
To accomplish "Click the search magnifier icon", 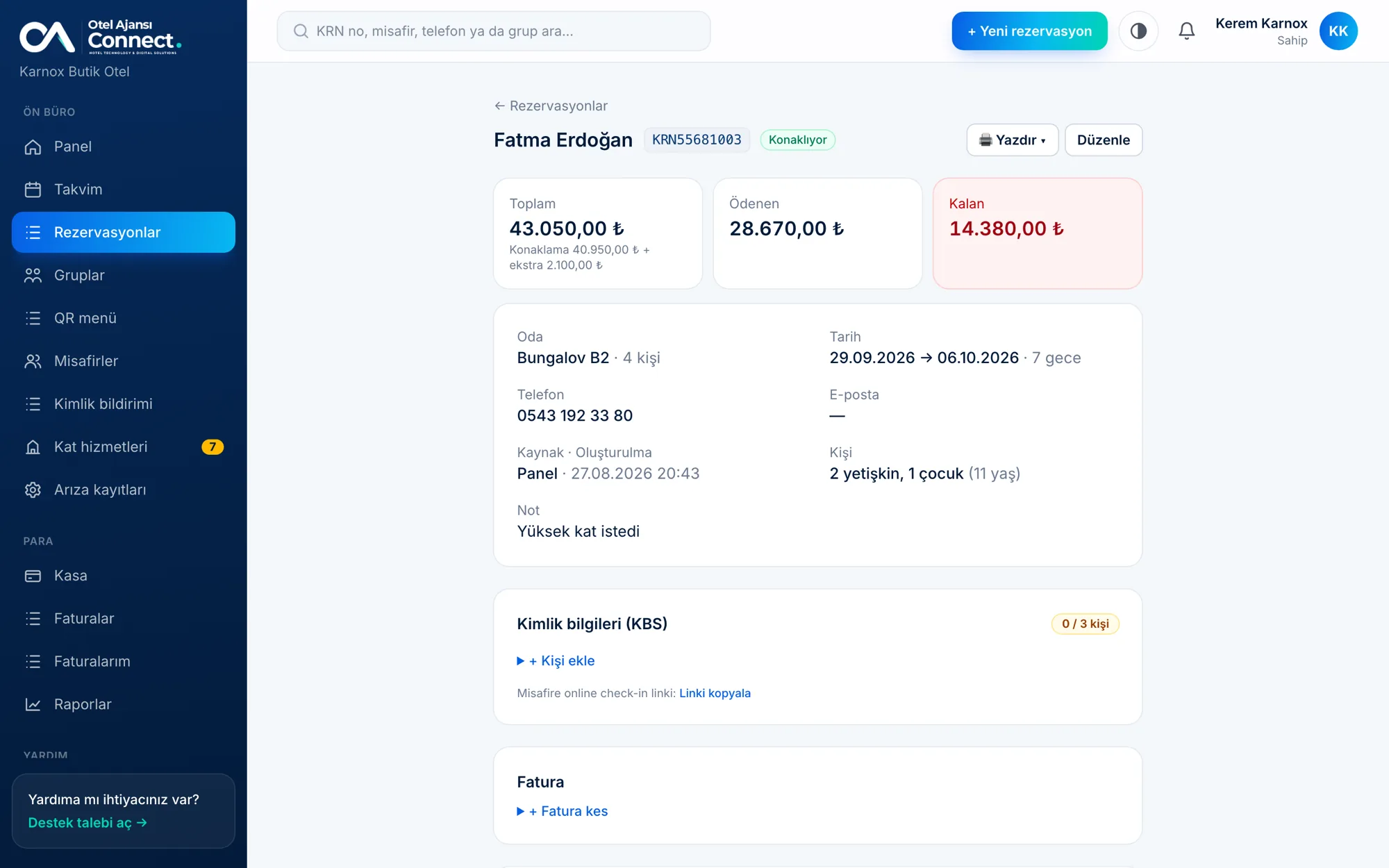I will tap(301, 31).
